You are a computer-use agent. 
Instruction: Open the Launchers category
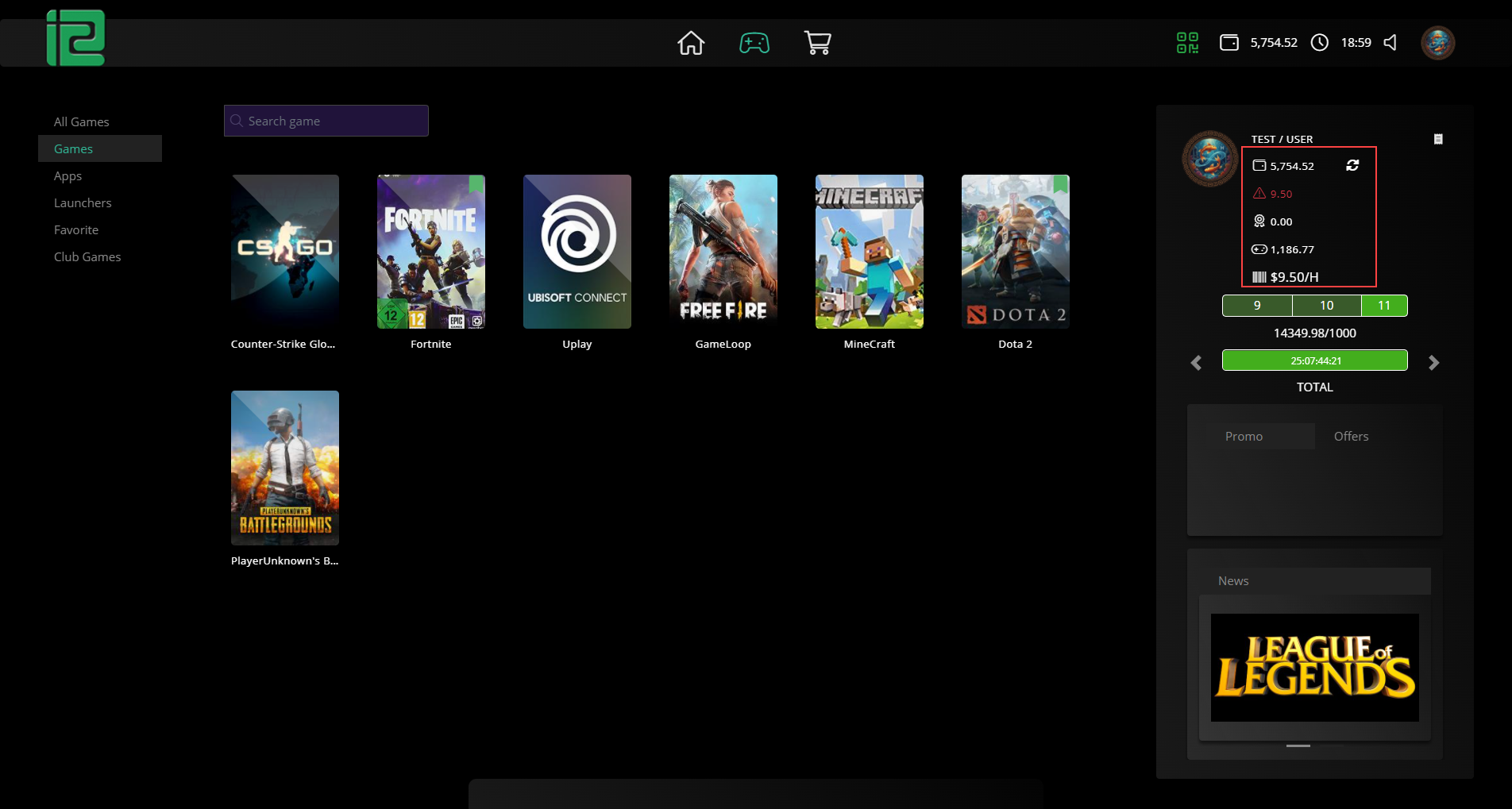click(83, 202)
